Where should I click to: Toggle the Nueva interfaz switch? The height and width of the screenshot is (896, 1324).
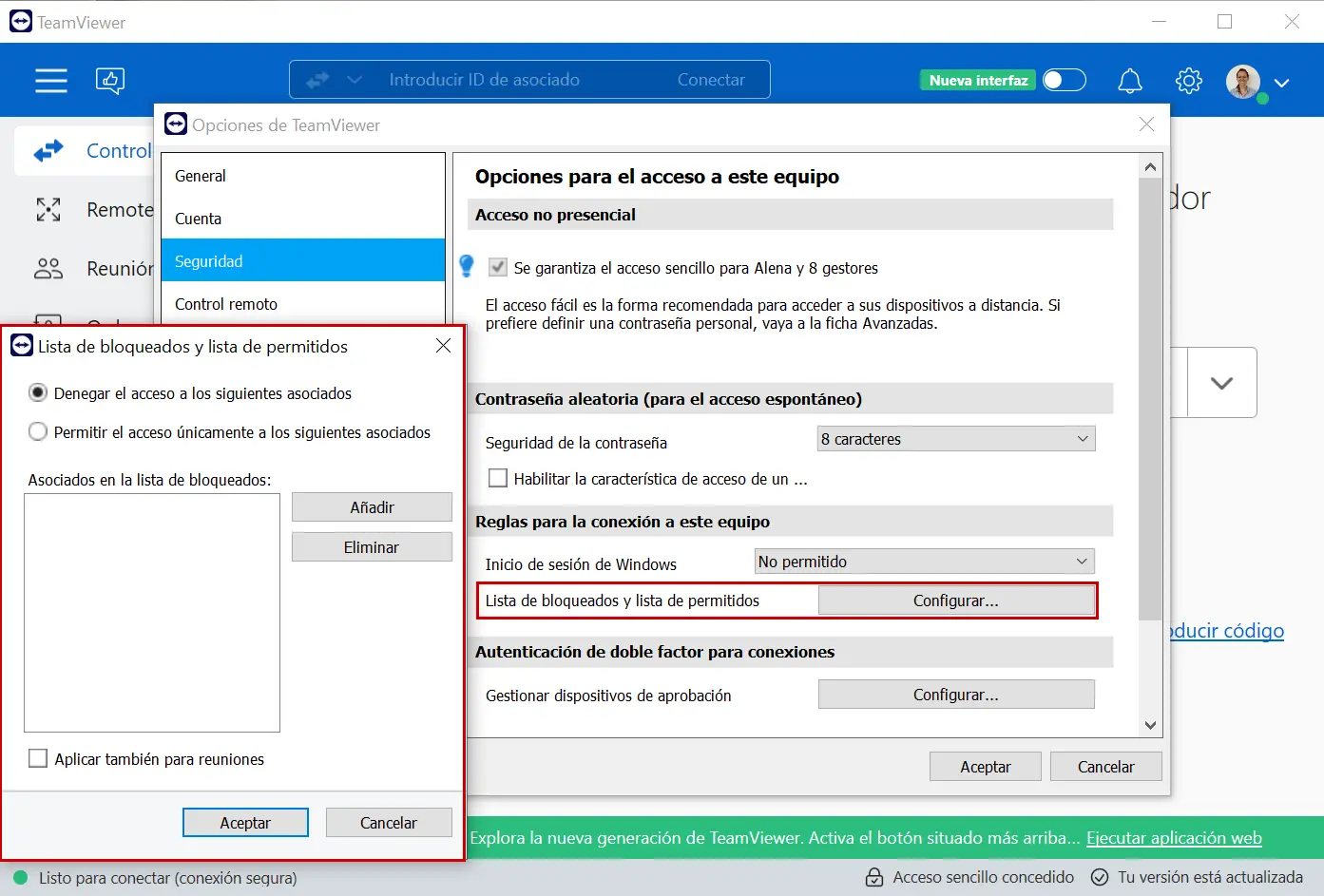pyautogui.click(x=1065, y=80)
